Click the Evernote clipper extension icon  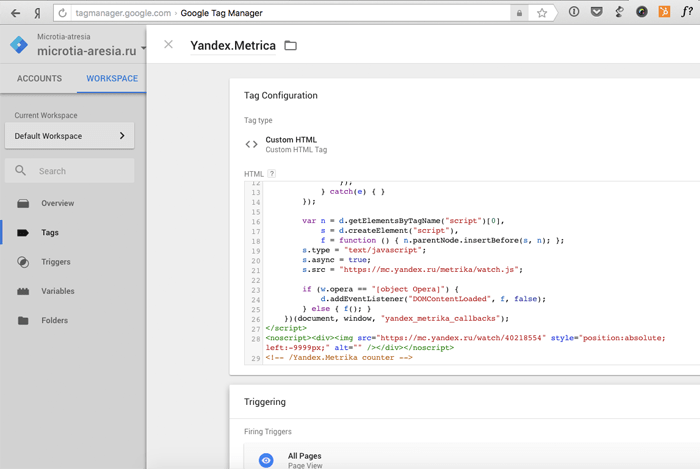click(x=619, y=12)
